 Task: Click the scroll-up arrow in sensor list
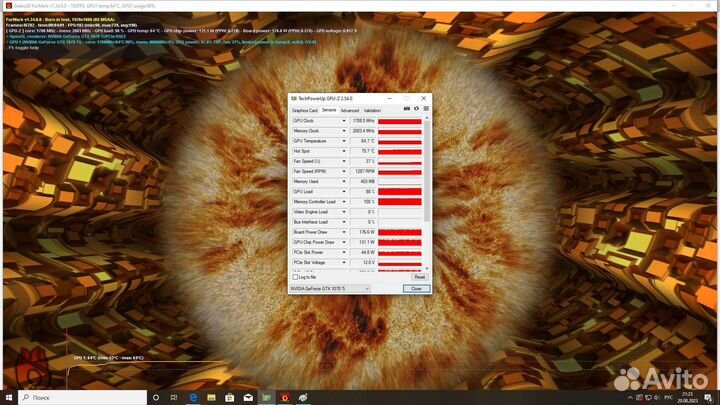point(427,118)
